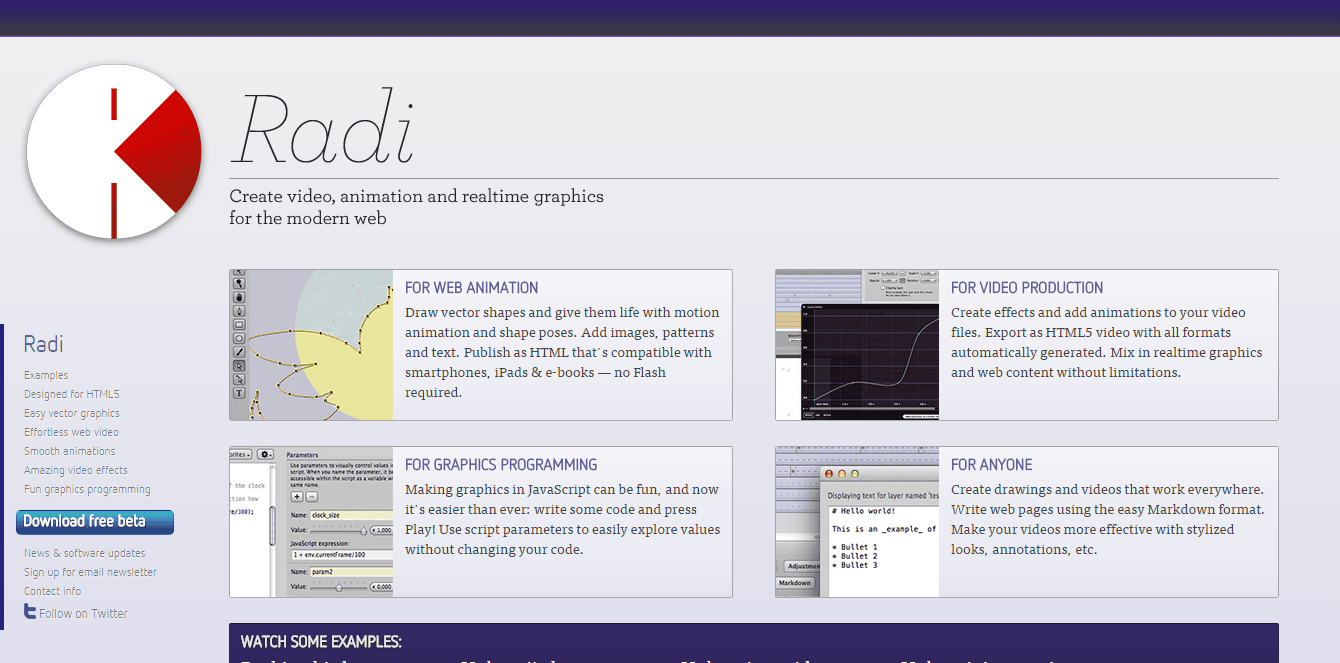Click the '# Hello world!' text in the For Anyone thumbnail
Screen dimensions: 1340x663
pyautogui.click(x=863, y=511)
